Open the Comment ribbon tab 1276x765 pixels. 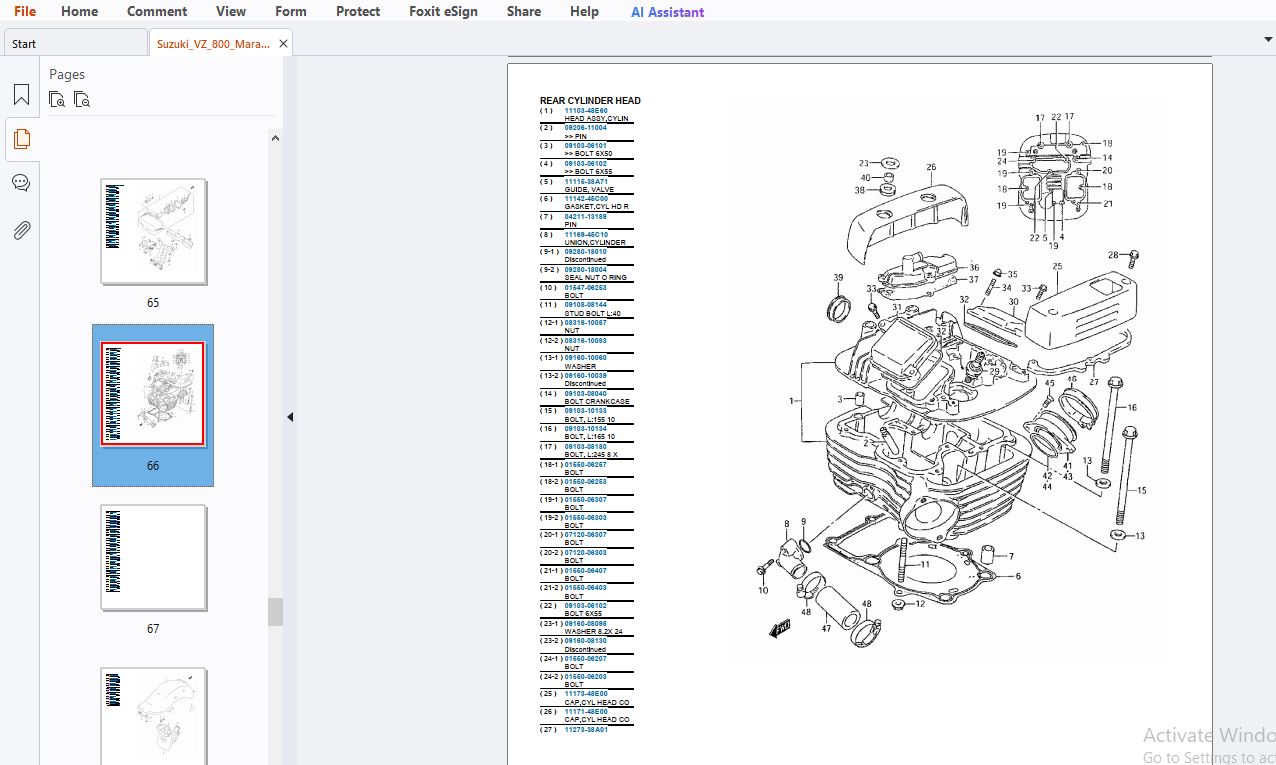[x=157, y=11]
